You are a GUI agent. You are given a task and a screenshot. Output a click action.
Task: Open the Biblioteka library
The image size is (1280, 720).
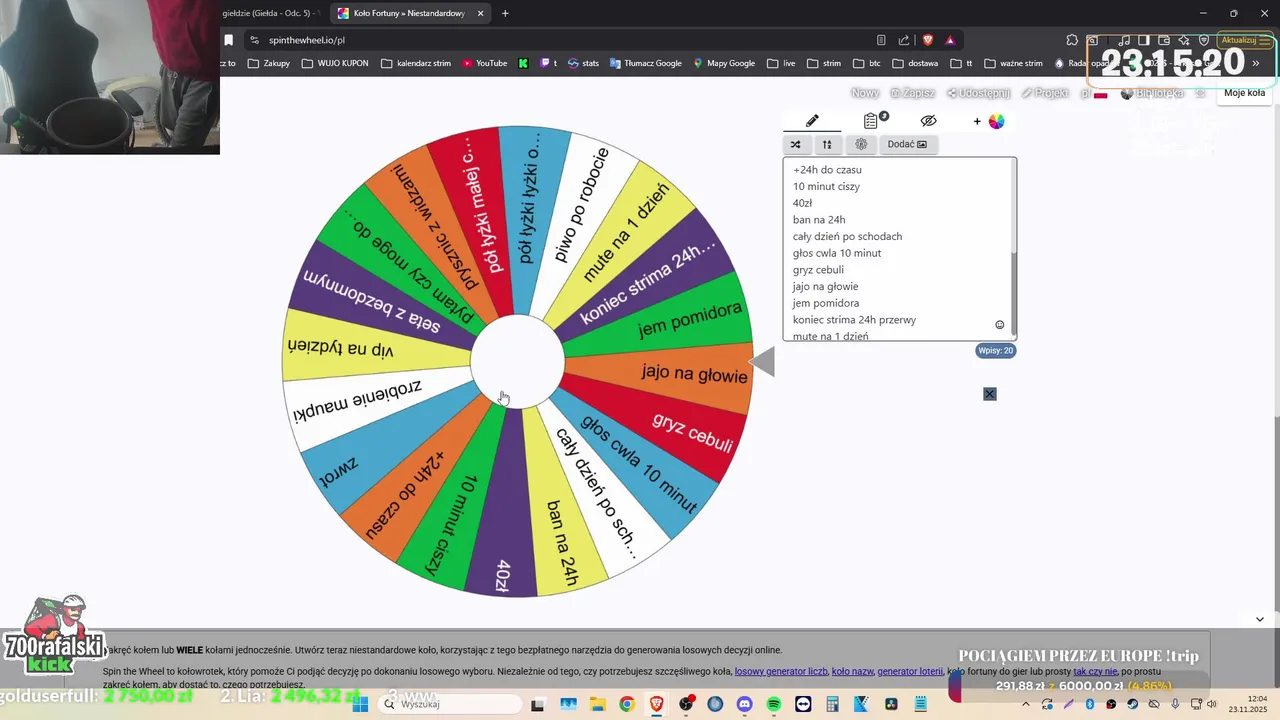click(x=1152, y=93)
